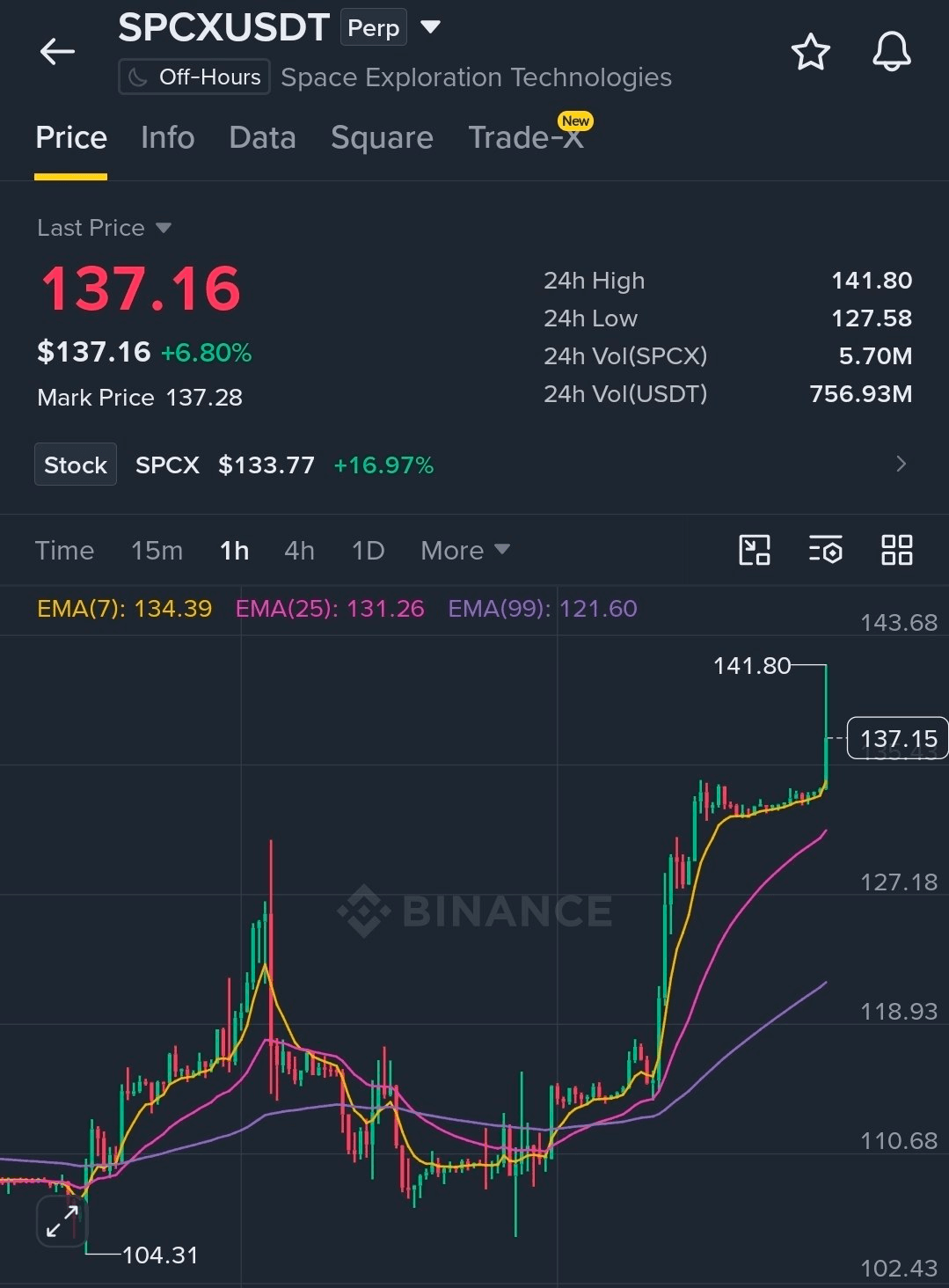Tap the 24h High value 141.80

coord(872,281)
